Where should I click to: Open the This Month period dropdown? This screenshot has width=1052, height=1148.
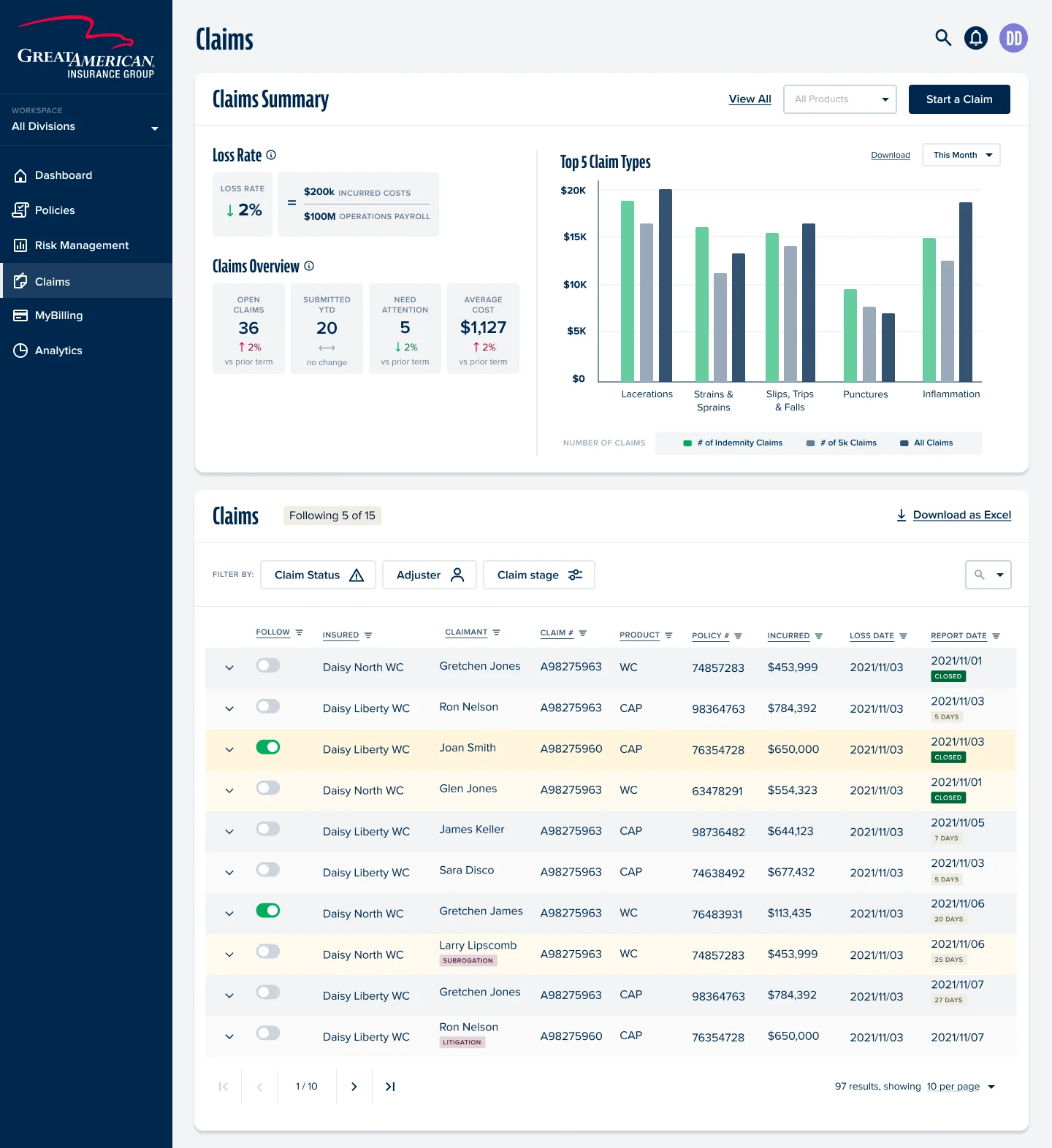961,155
